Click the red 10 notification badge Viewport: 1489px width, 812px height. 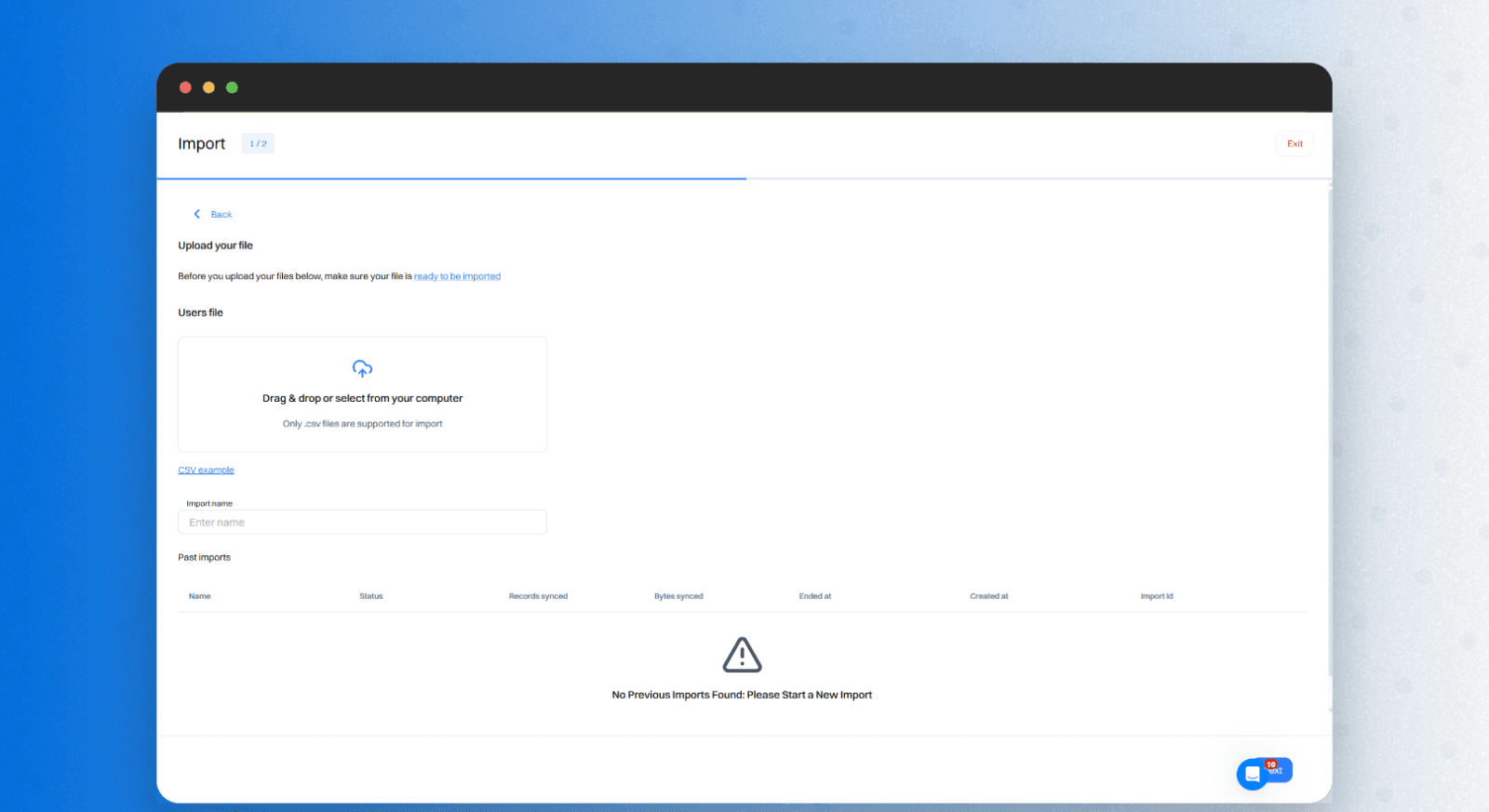click(1270, 765)
